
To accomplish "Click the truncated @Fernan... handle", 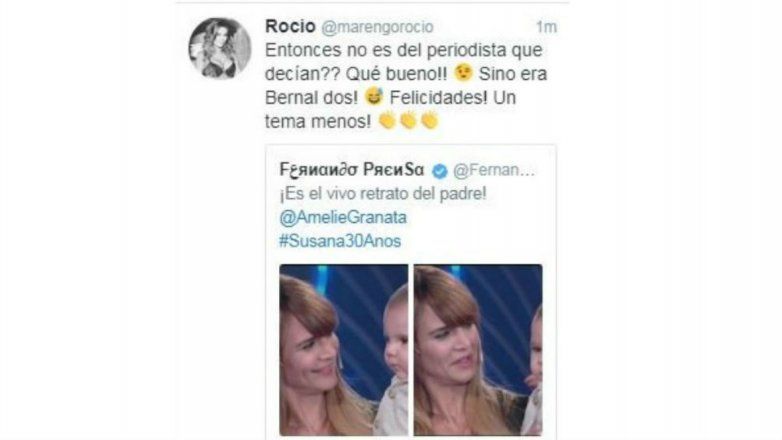I will point(494,171).
